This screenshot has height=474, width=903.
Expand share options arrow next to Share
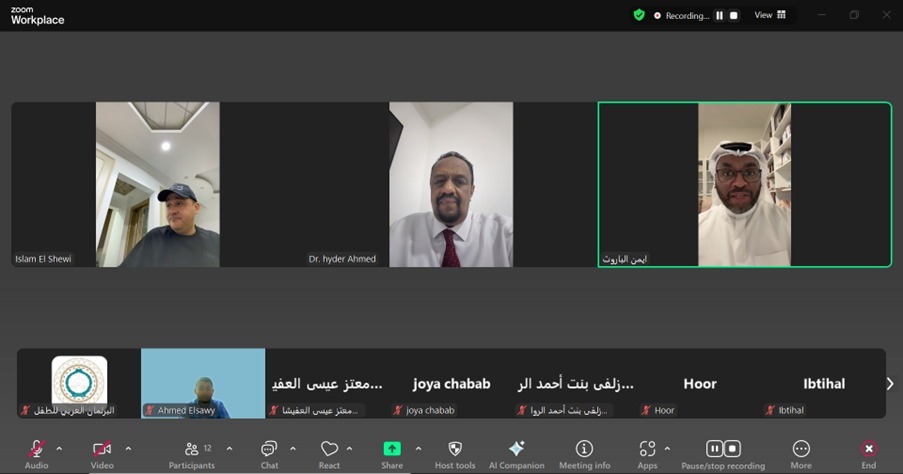418,449
